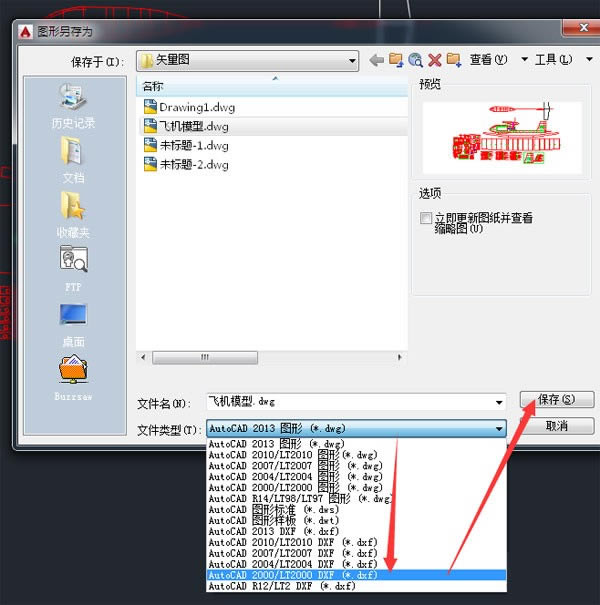Select AutoCAD 2004/LT2004 图形 (*.dwg) option
The width and height of the screenshot is (600, 605).
(x=356, y=477)
